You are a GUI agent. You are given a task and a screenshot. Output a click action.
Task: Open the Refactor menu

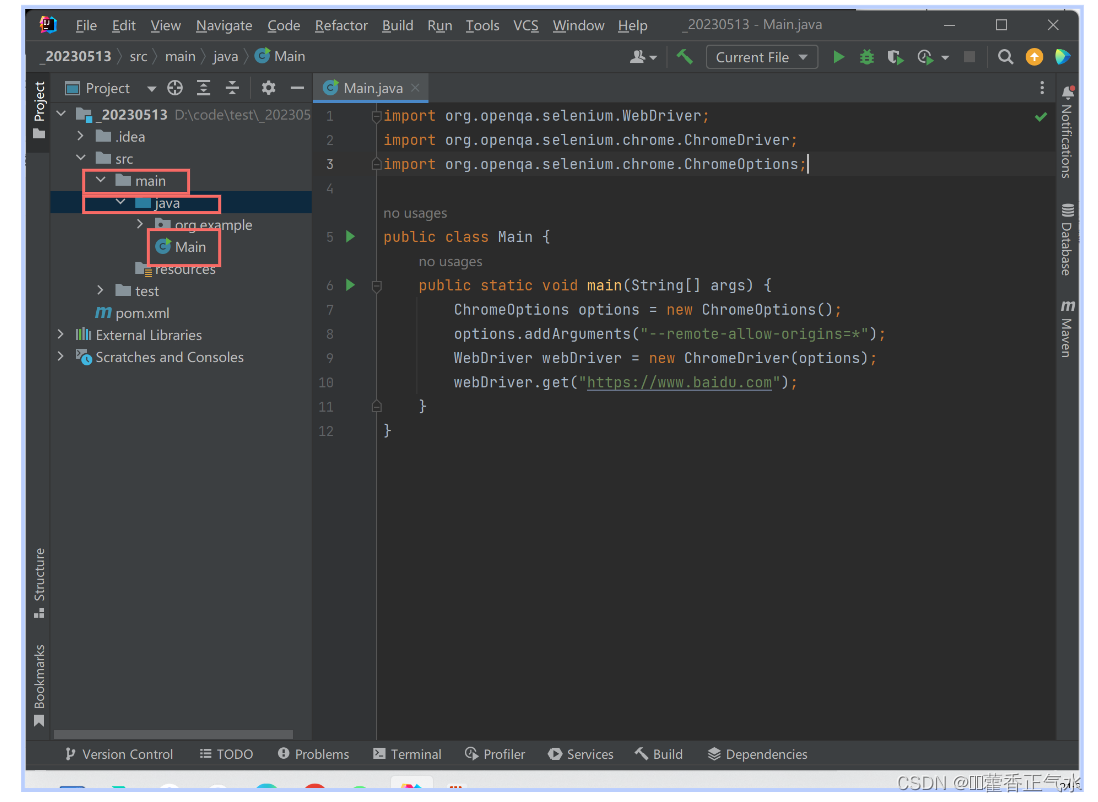click(x=341, y=25)
